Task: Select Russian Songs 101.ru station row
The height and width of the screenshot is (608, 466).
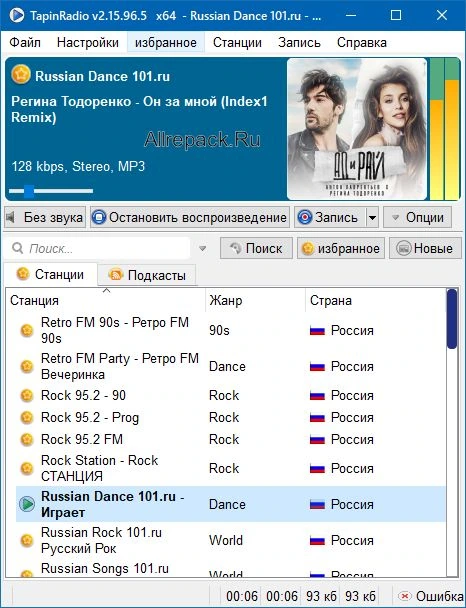Action: click(x=231, y=568)
